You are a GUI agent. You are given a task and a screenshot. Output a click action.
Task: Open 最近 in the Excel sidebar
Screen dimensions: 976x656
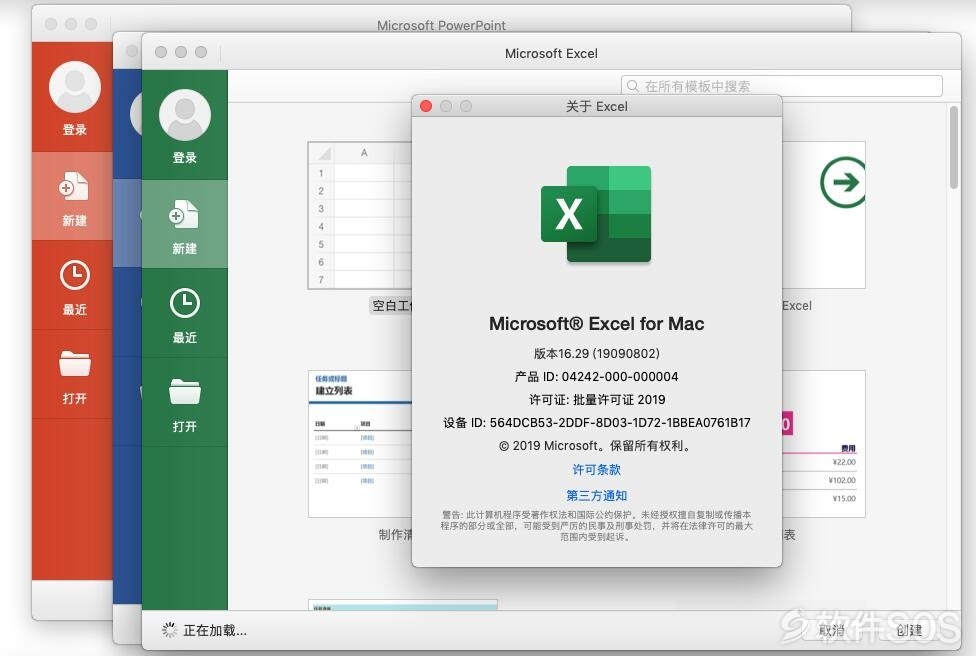(x=185, y=314)
